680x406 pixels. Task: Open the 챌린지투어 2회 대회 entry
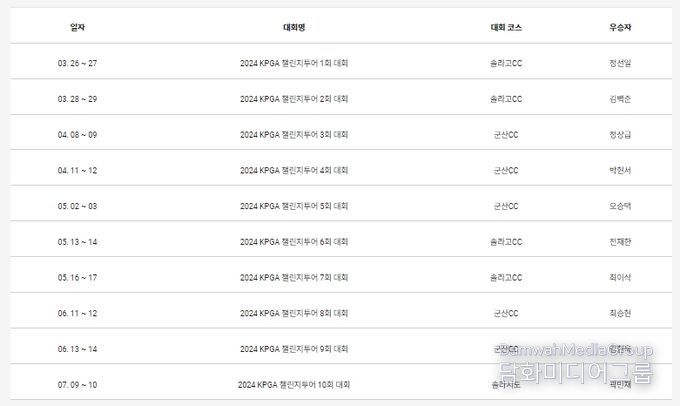pyautogui.click(x=294, y=99)
